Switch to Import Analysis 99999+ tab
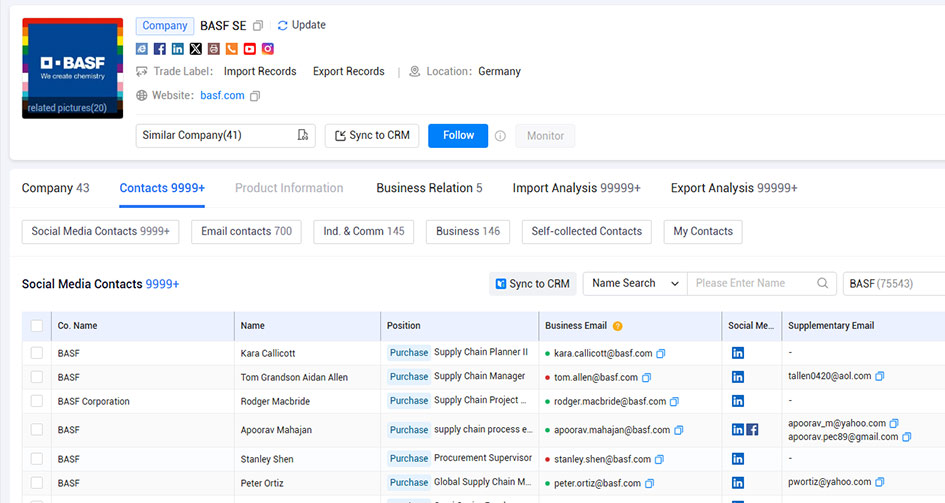The width and height of the screenshot is (945, 503). click(x=576, y=188)
